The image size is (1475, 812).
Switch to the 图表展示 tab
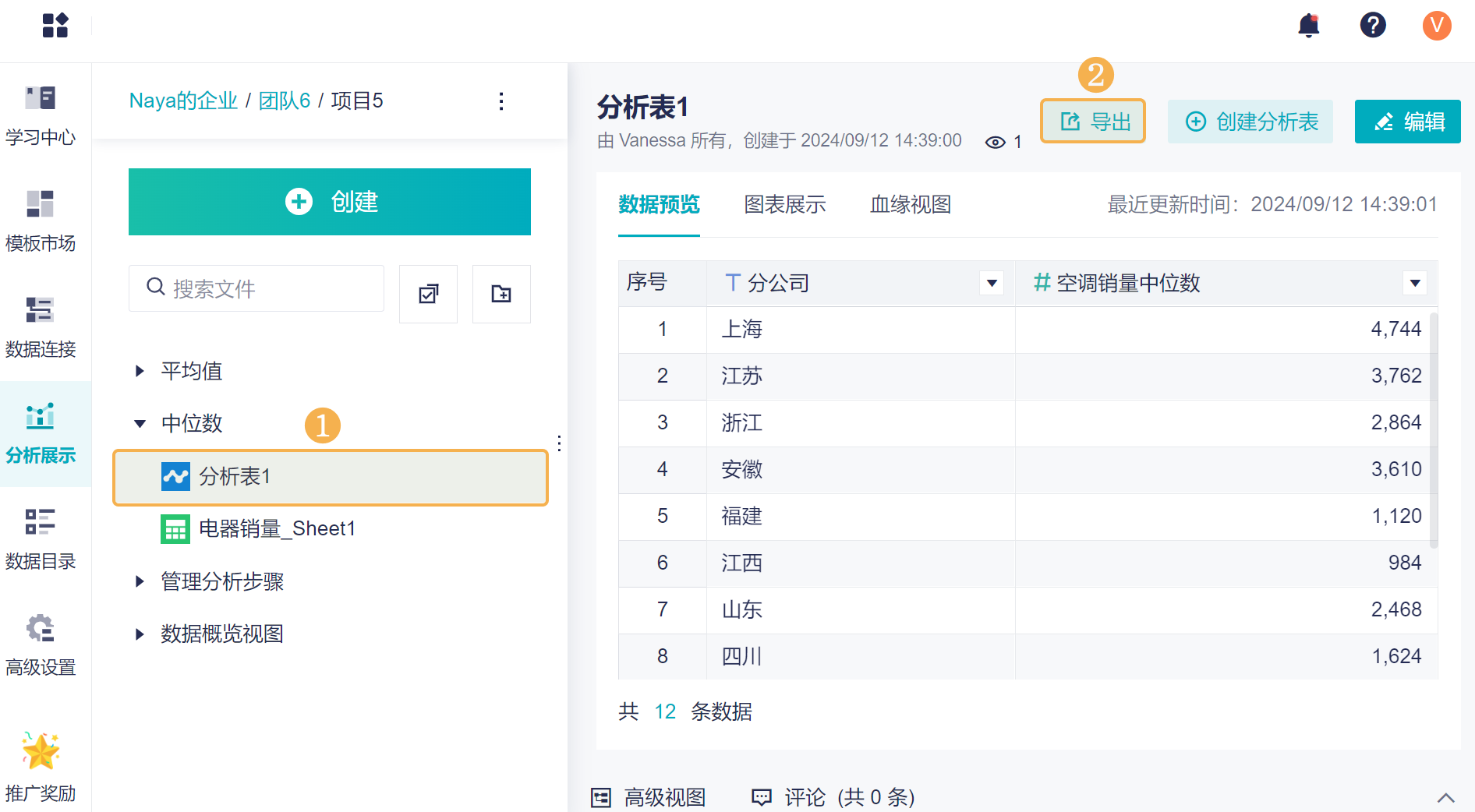pos(784,205)
